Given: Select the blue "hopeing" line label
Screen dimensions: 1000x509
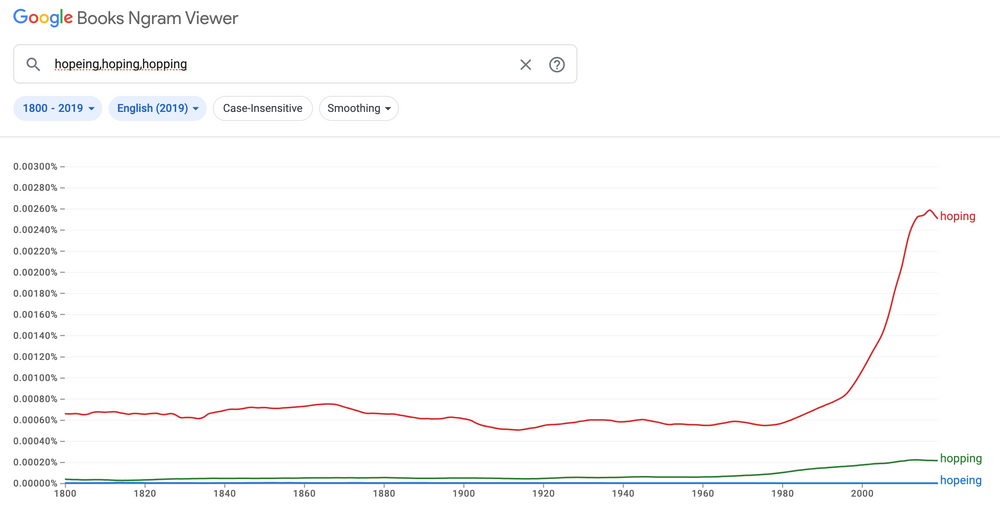Looking at the screenshot, I should [960, 481].
